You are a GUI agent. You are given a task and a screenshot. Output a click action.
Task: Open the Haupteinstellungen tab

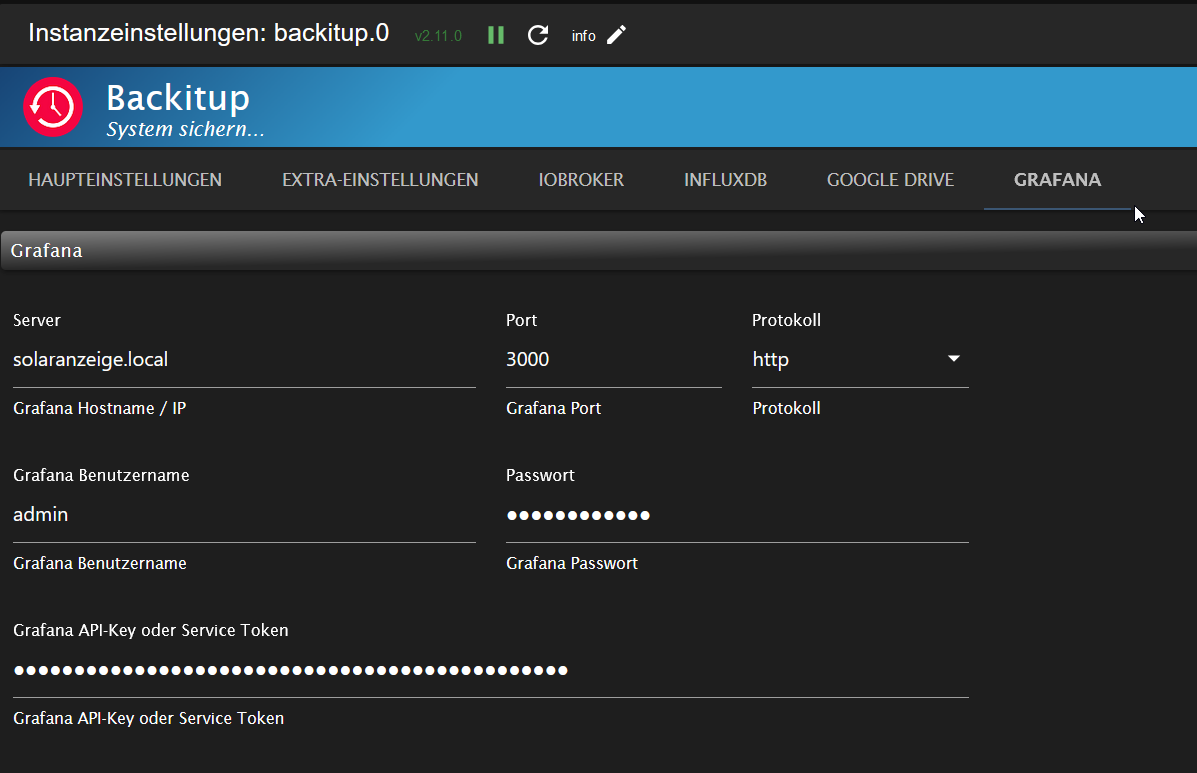125,179
